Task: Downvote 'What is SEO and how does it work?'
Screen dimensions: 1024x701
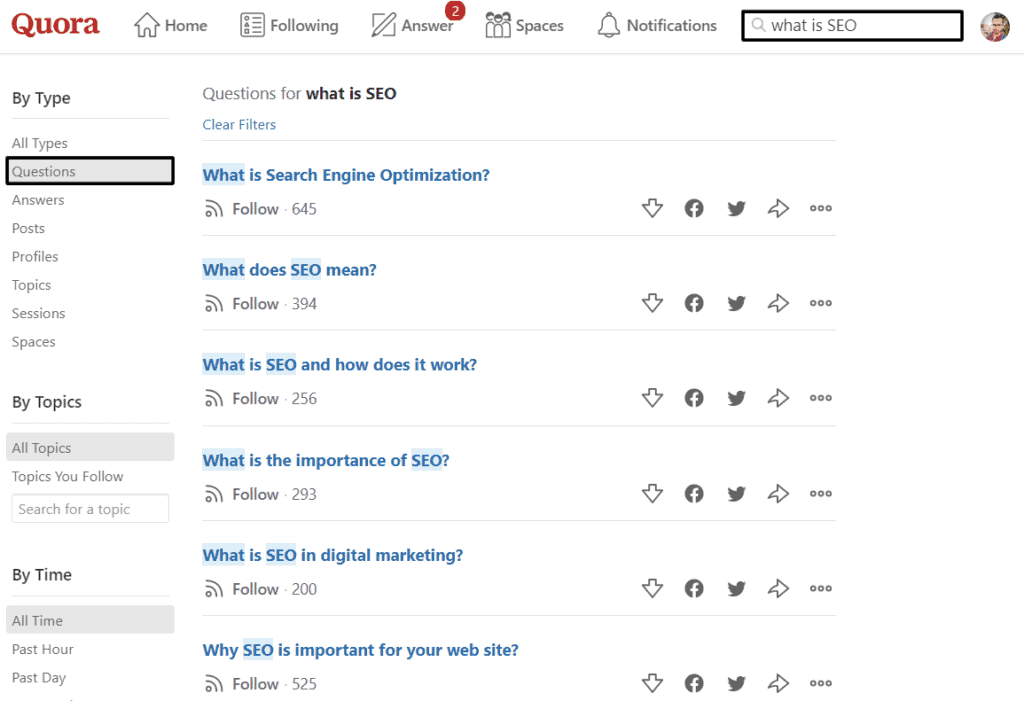Action: pyautogui.click(x=652, y=398)
